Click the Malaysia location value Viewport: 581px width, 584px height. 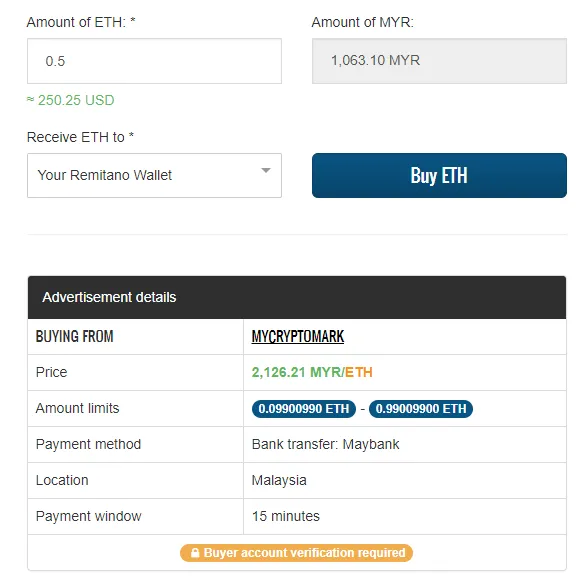click(x=279, y=480)
